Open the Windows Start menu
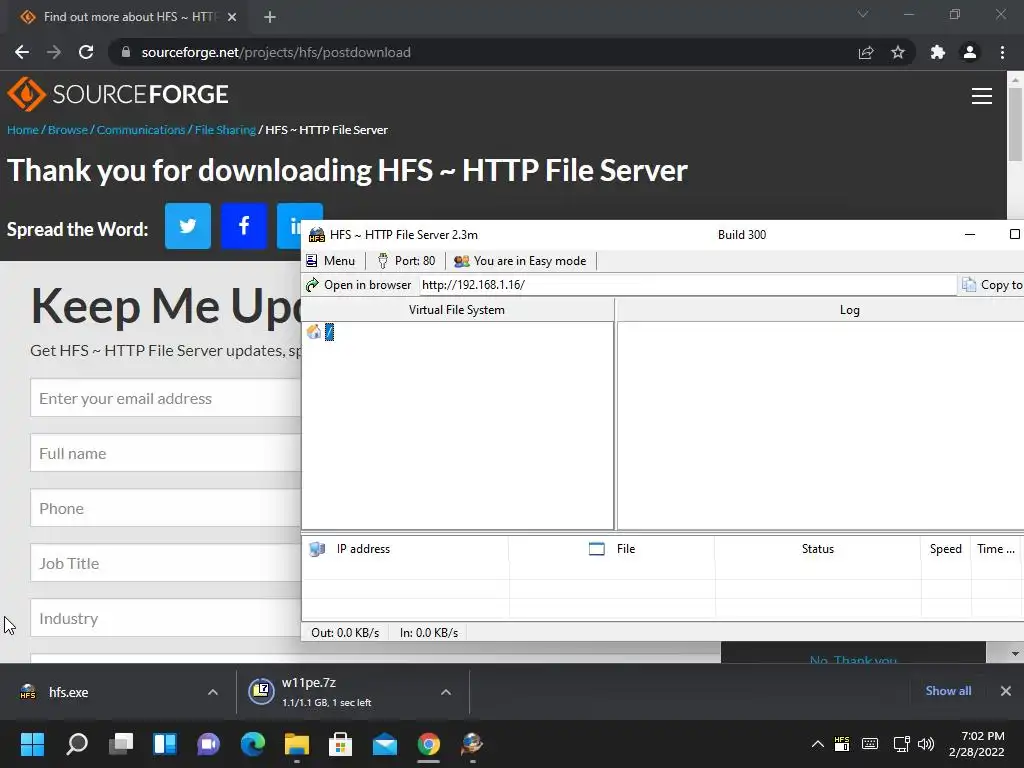This screenshot has height=768, width=1024. [x=32, y=744]
